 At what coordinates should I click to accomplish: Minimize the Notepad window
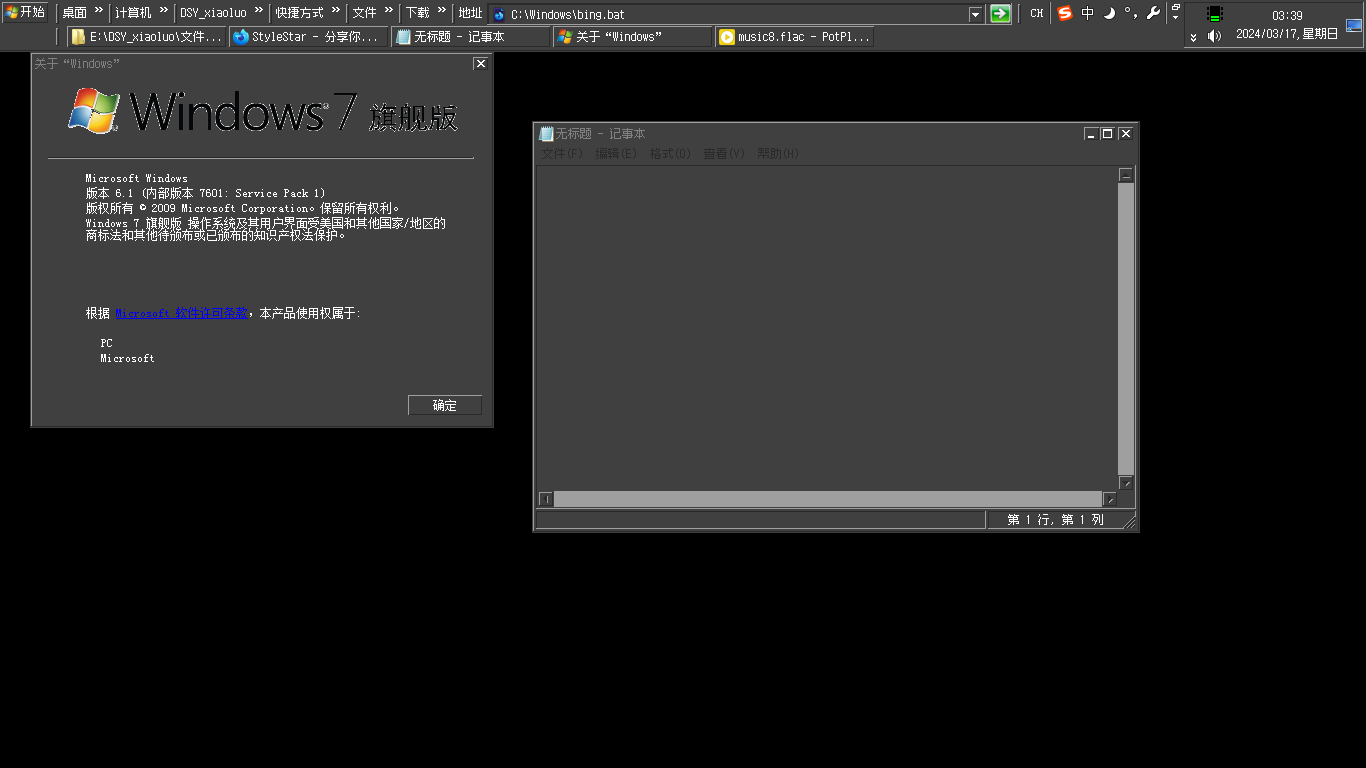tap(1091, 134)
